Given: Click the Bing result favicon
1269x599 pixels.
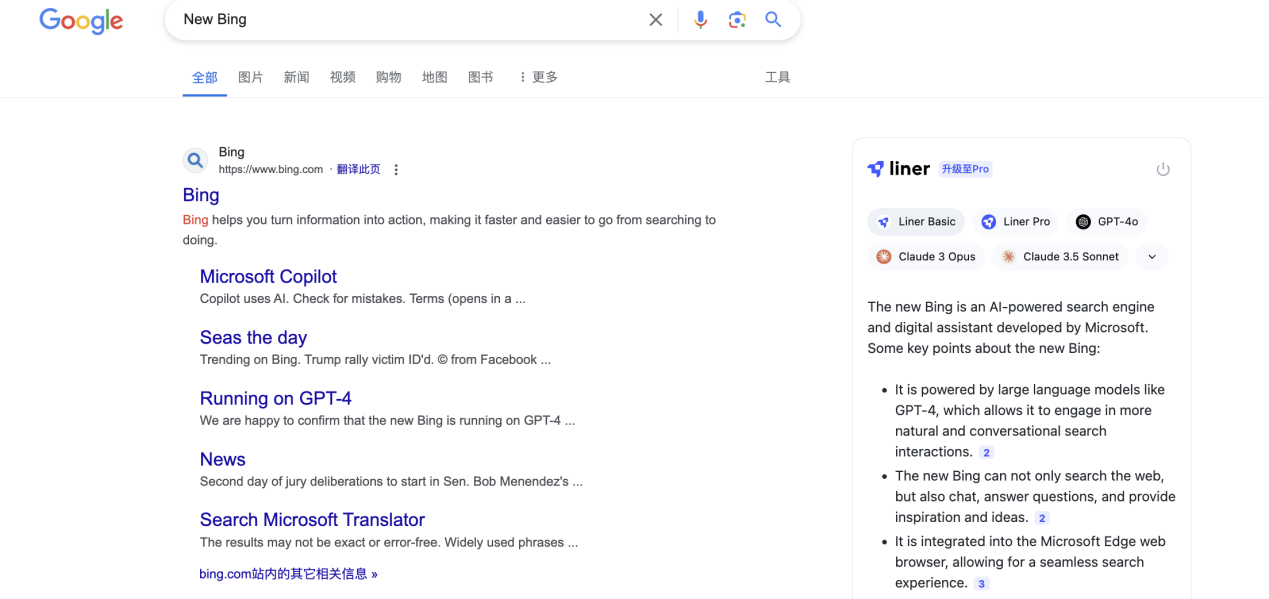Looking at the screenshot, I should pyautogui.click(x=196, y=160).
